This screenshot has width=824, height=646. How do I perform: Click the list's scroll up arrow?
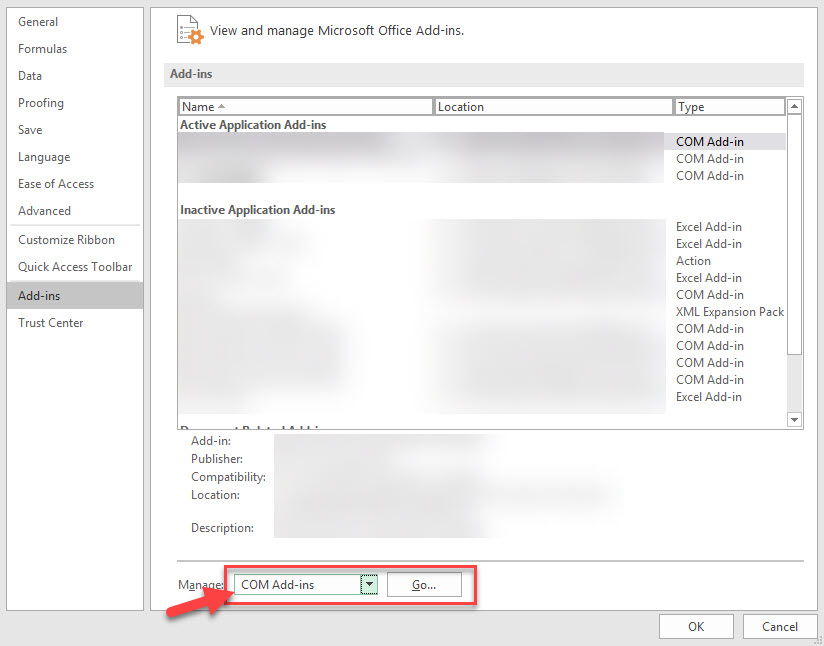coord(794,107)
